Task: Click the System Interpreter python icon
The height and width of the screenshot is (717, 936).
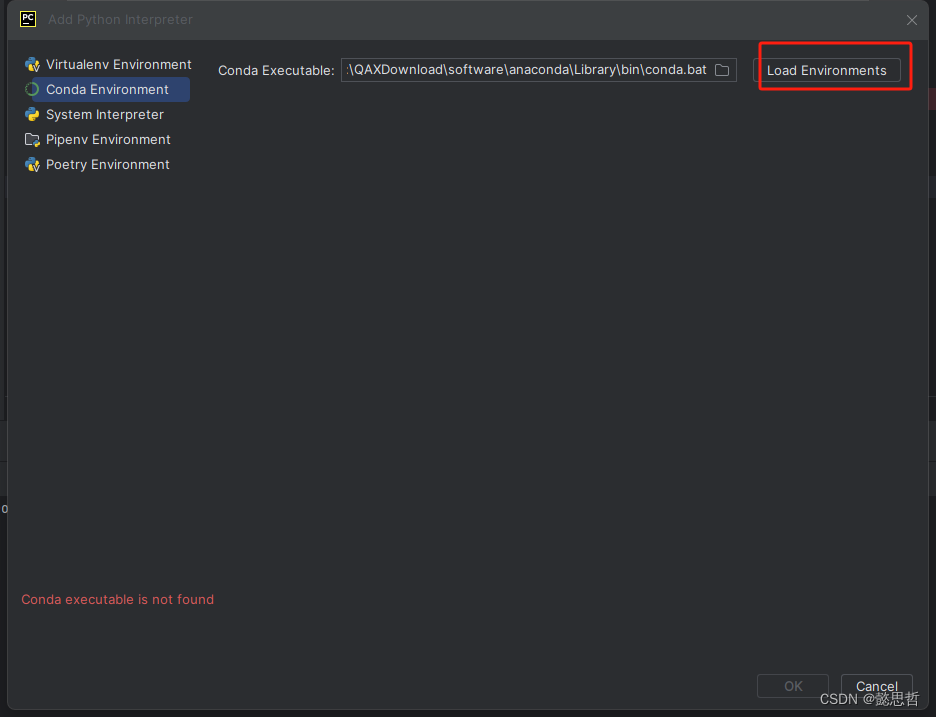Action: click(x=32, y=115)
